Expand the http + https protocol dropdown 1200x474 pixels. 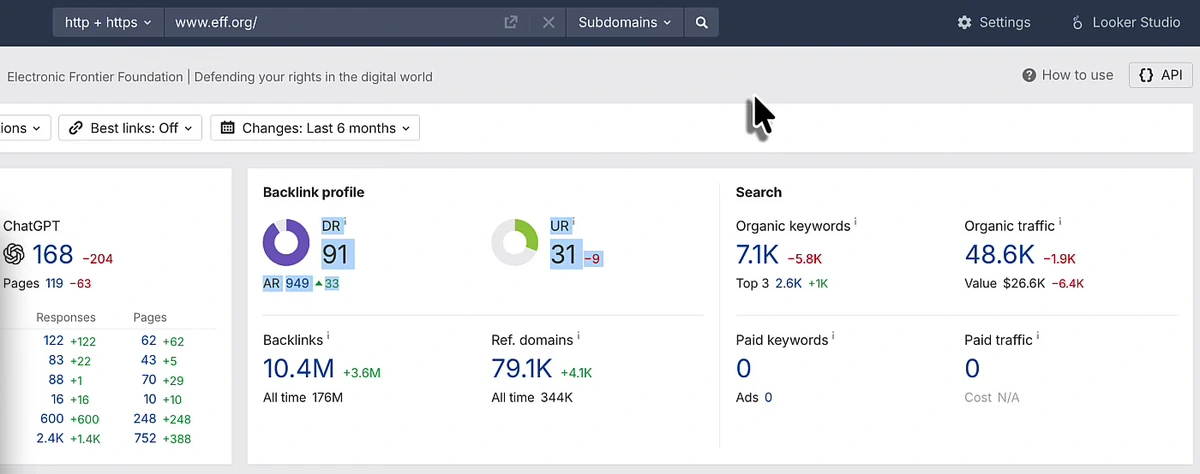108,22
